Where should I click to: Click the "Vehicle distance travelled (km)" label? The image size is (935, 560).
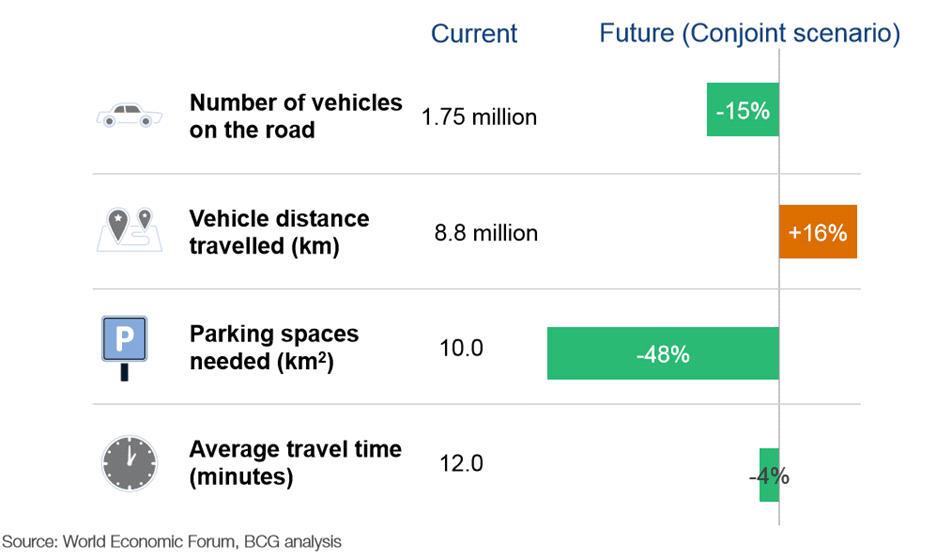(x=279, y=232)
